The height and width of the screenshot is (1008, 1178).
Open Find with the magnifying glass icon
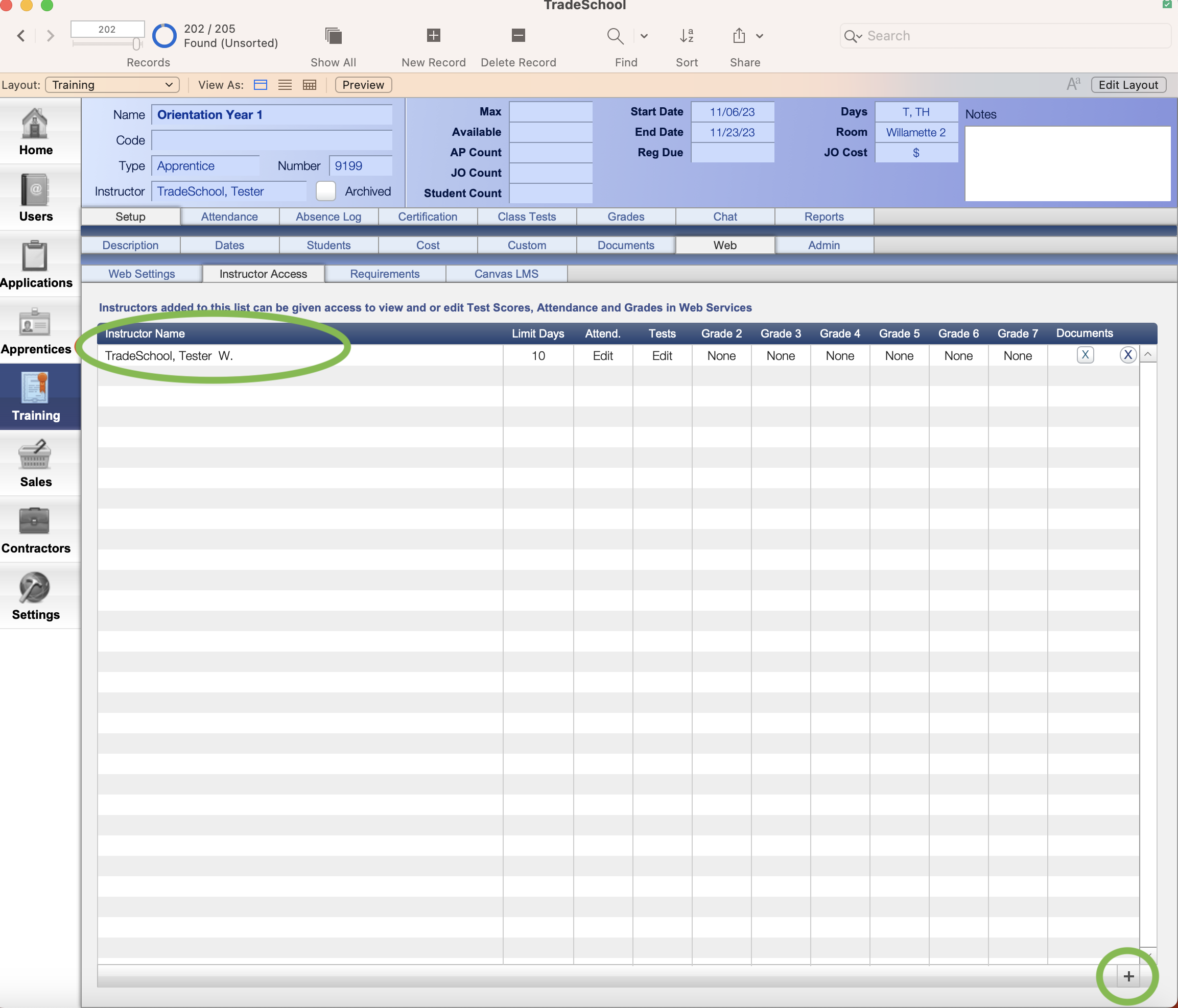616,35
